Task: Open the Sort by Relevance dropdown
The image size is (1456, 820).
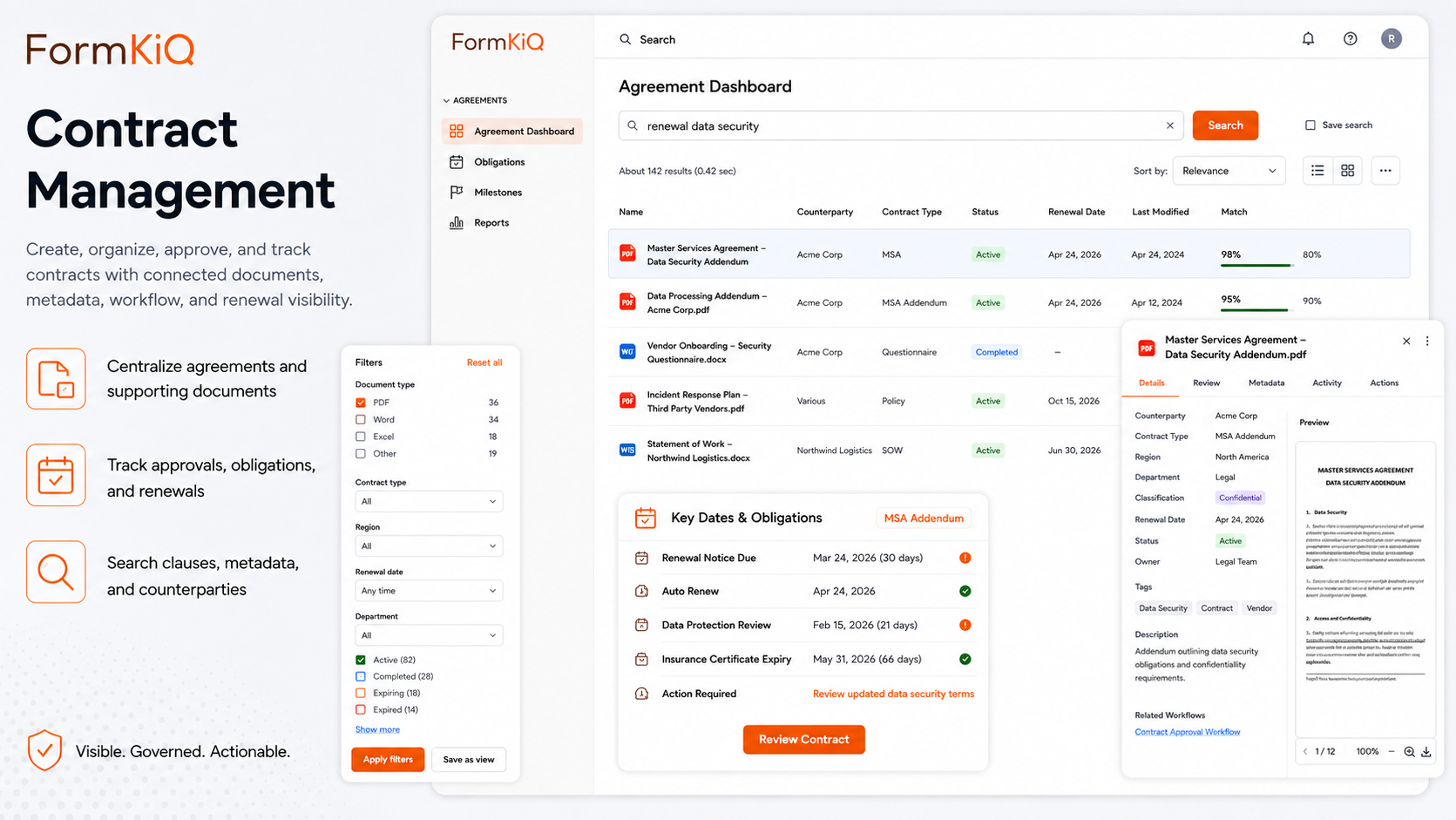Action: click(1229, 171)
